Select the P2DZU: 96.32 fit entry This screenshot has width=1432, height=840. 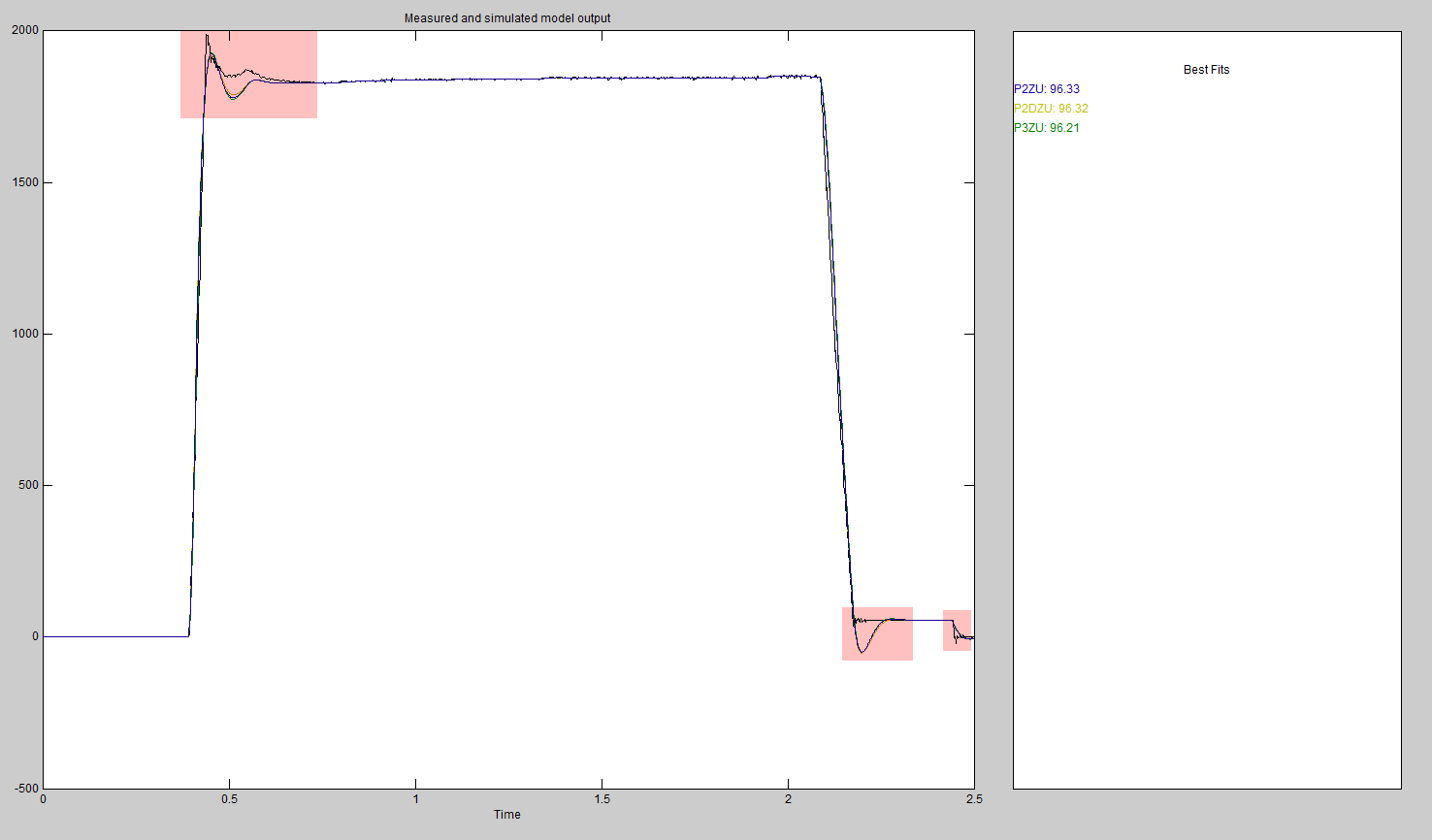point(1051,109)
